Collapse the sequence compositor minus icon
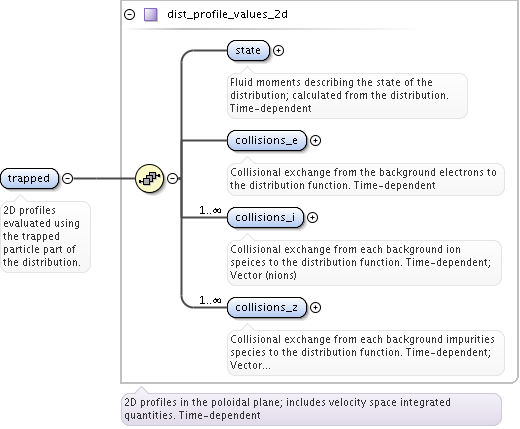This screenshot has width=520, height=429. click(172, 178)
